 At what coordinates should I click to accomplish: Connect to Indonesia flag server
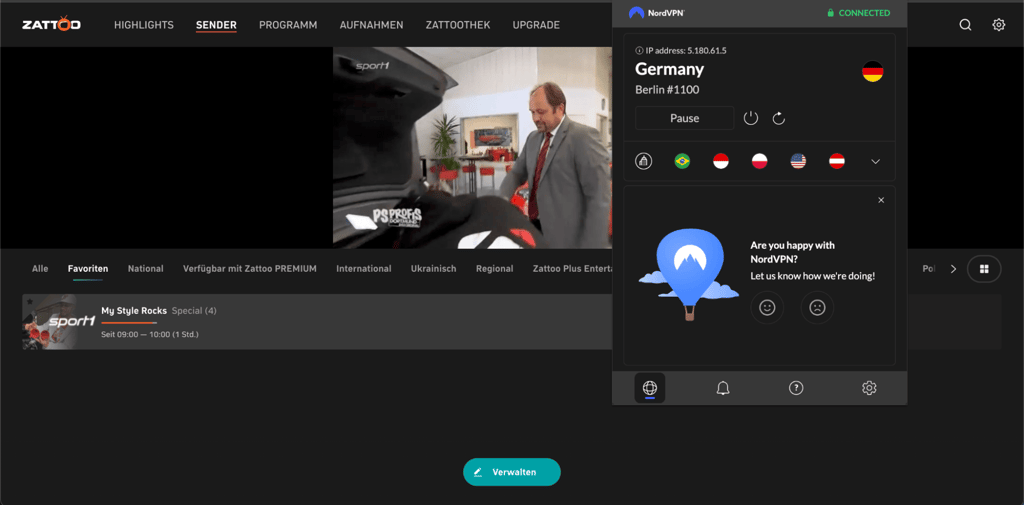721,161
